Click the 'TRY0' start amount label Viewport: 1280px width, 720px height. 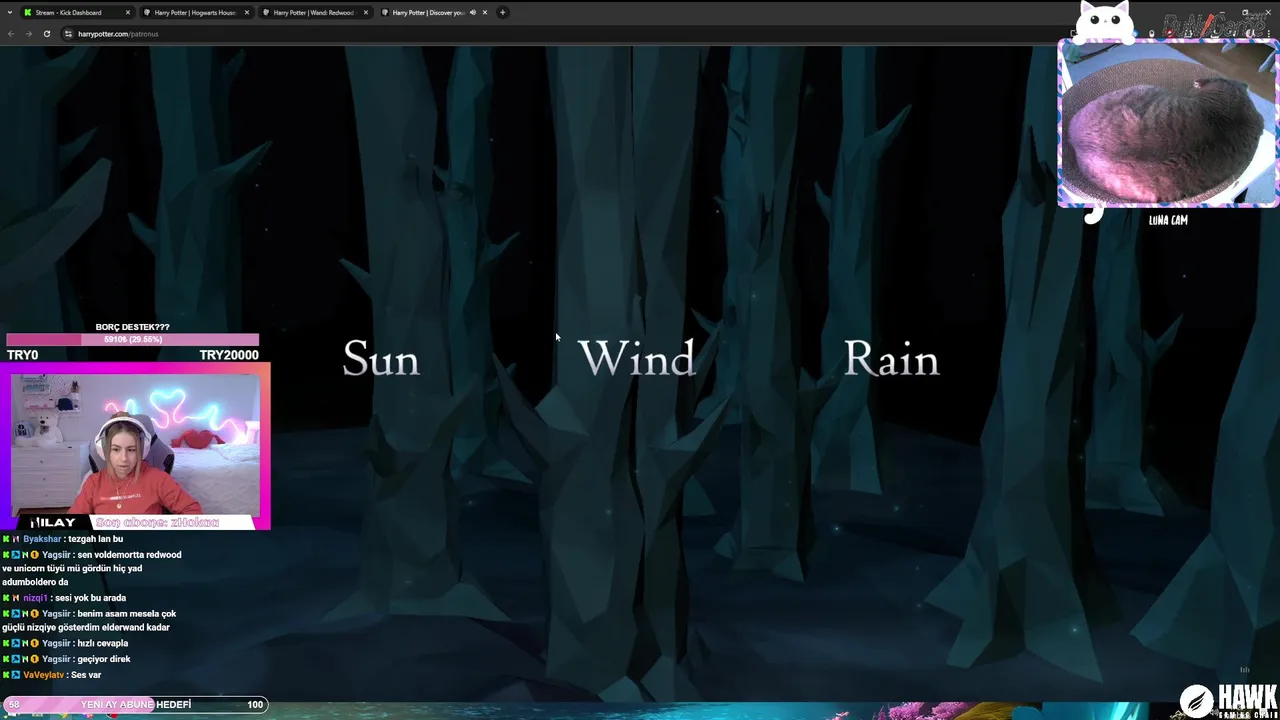coord(22,355)
